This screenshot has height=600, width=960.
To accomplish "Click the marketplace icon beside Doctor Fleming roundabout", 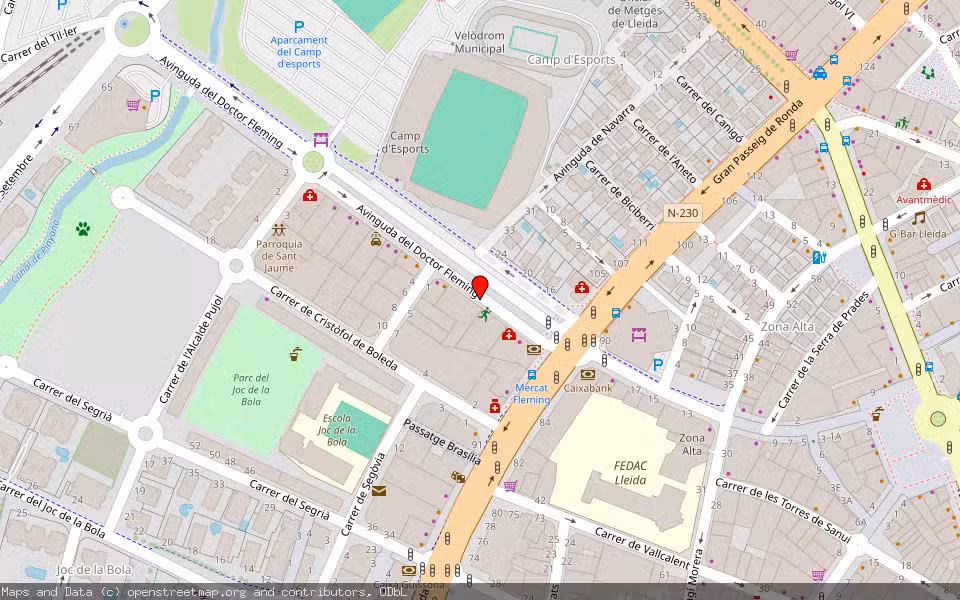I will [x=321, y=140].
